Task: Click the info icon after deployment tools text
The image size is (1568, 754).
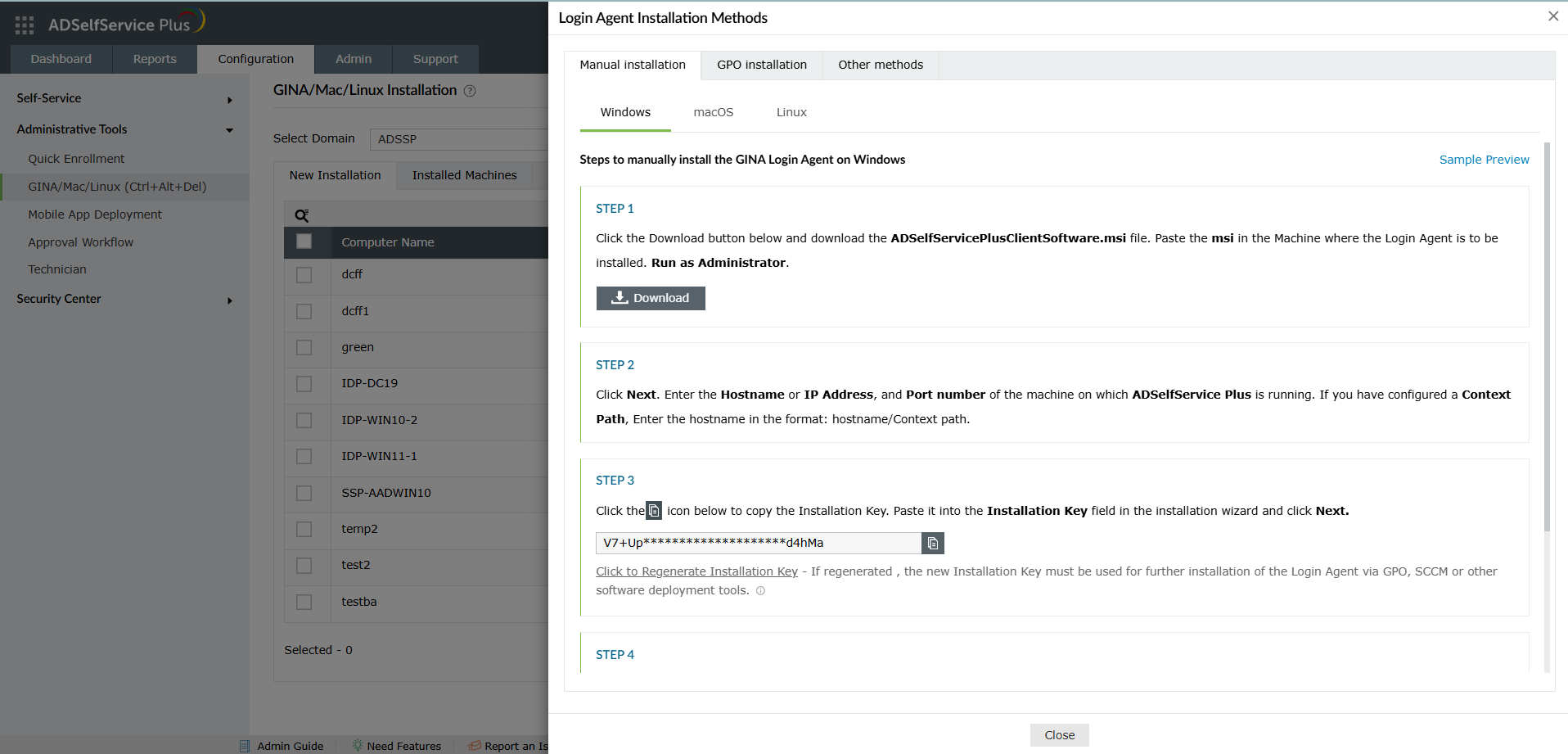Action: pos(760,591)
